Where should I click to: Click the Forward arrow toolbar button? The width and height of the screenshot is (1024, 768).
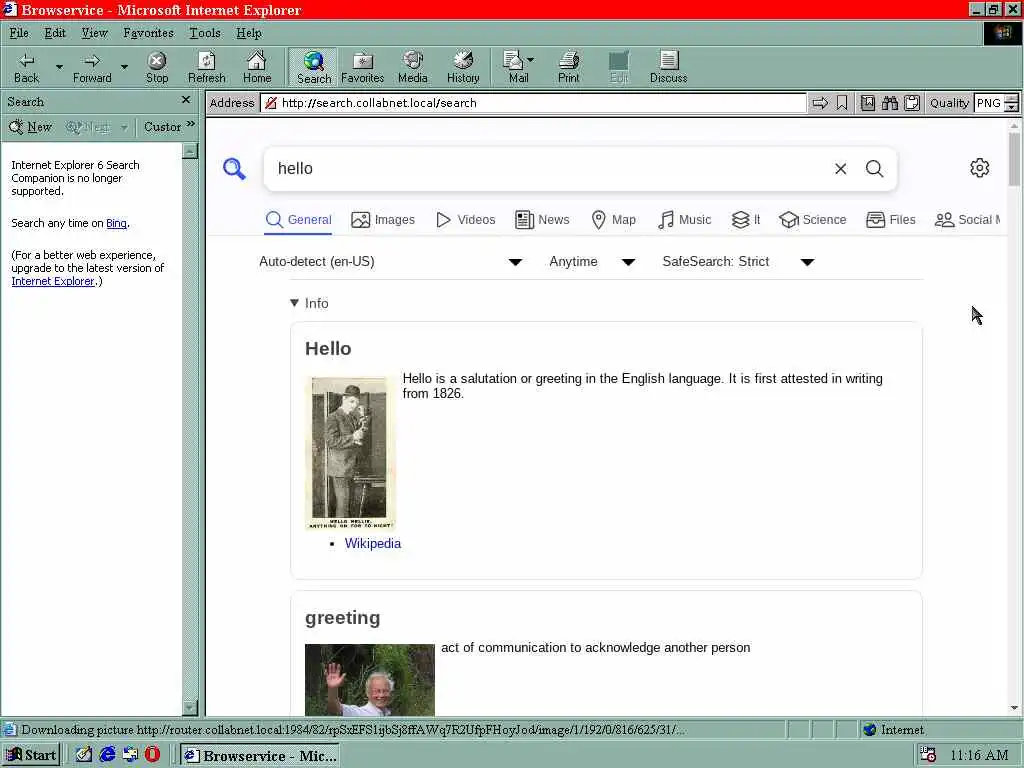click(x=92, y=68)
